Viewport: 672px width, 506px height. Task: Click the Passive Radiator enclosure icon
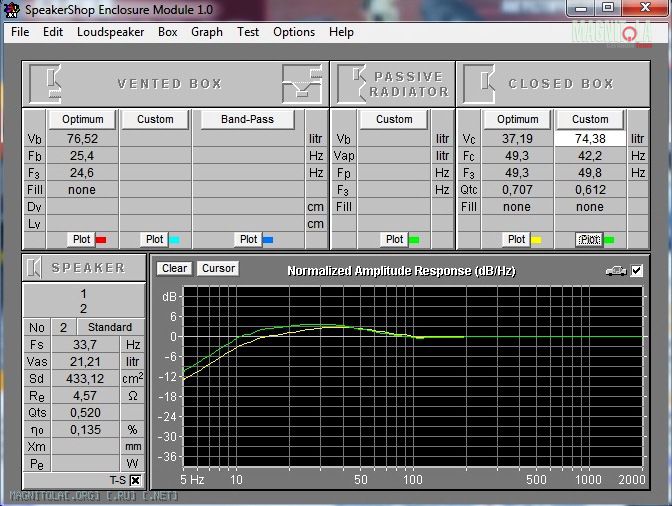[351, 84]
